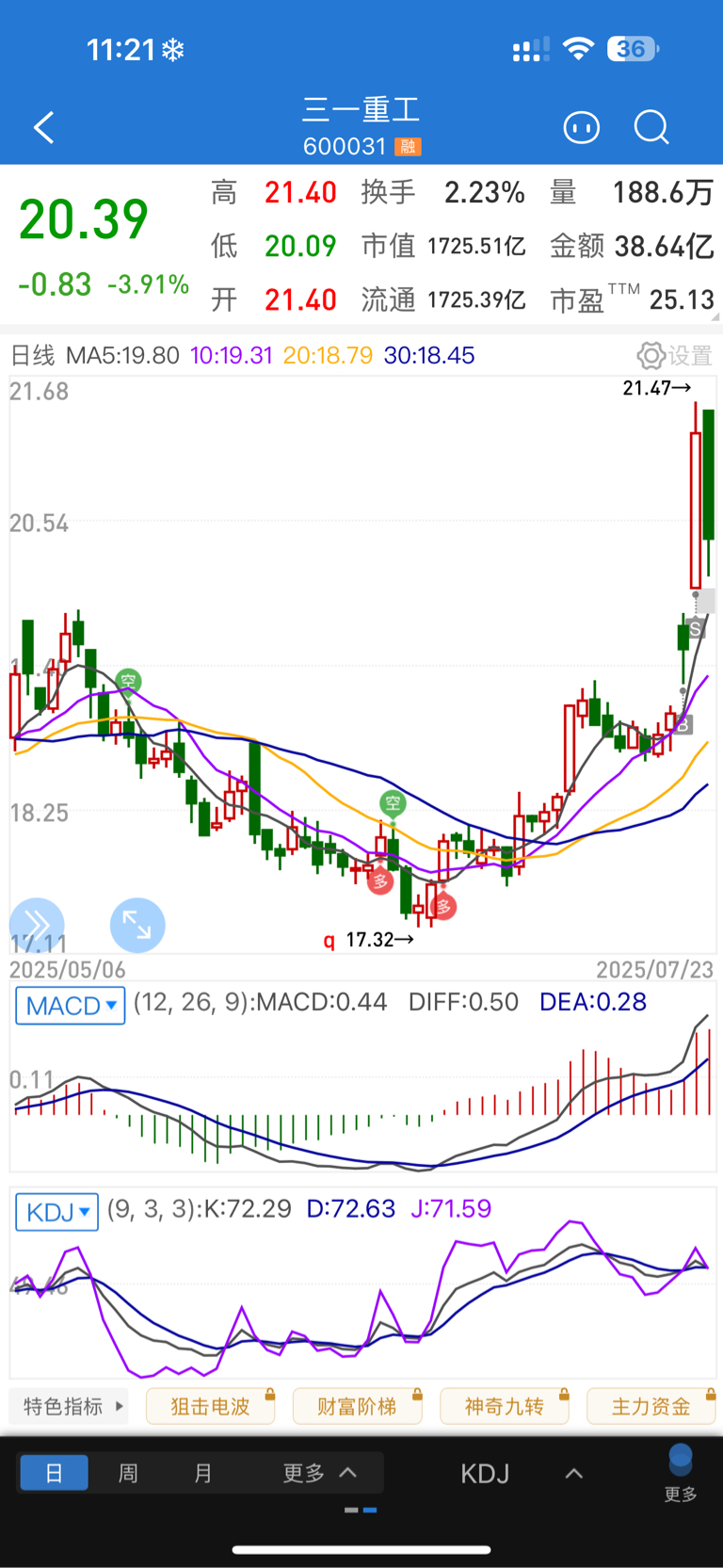Tap the S sell signal marker
723x1568 pixels.
(695, 629)
